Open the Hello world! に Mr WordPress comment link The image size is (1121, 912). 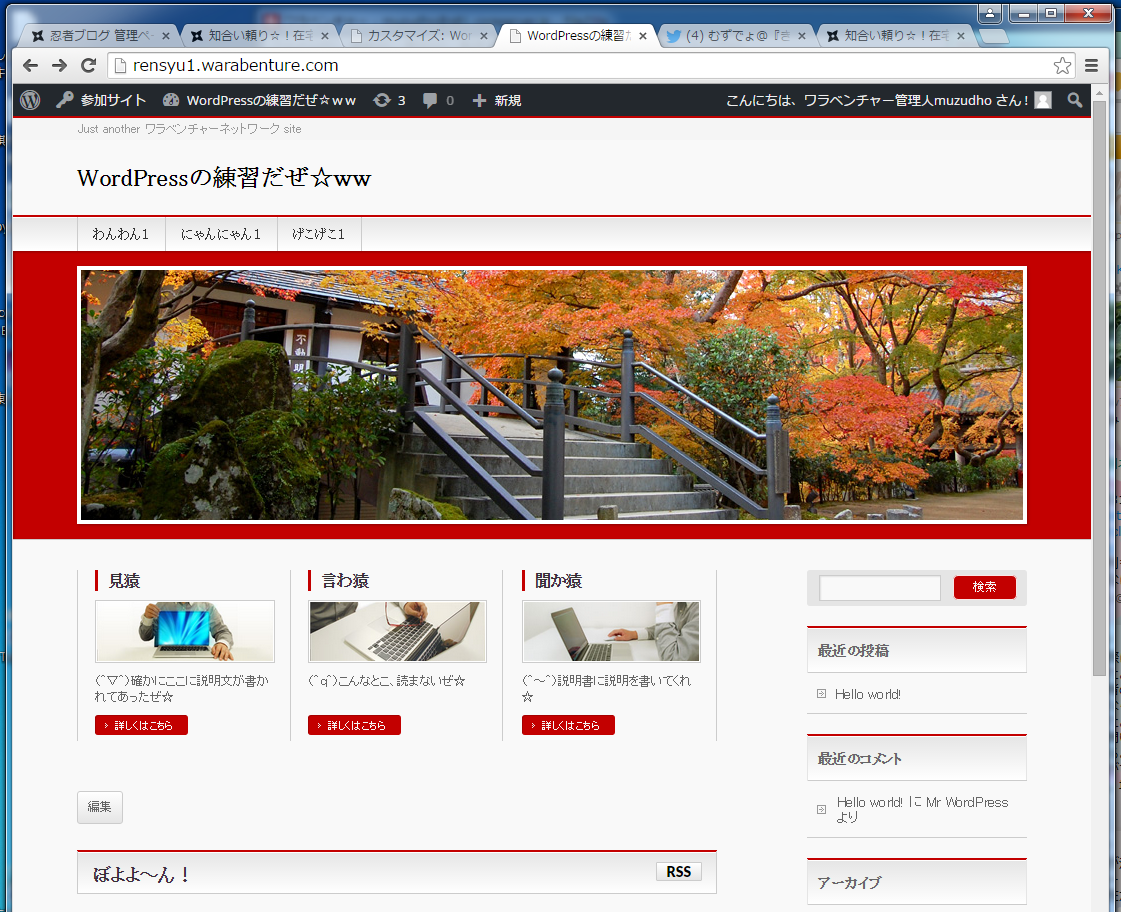pos(922,809)
